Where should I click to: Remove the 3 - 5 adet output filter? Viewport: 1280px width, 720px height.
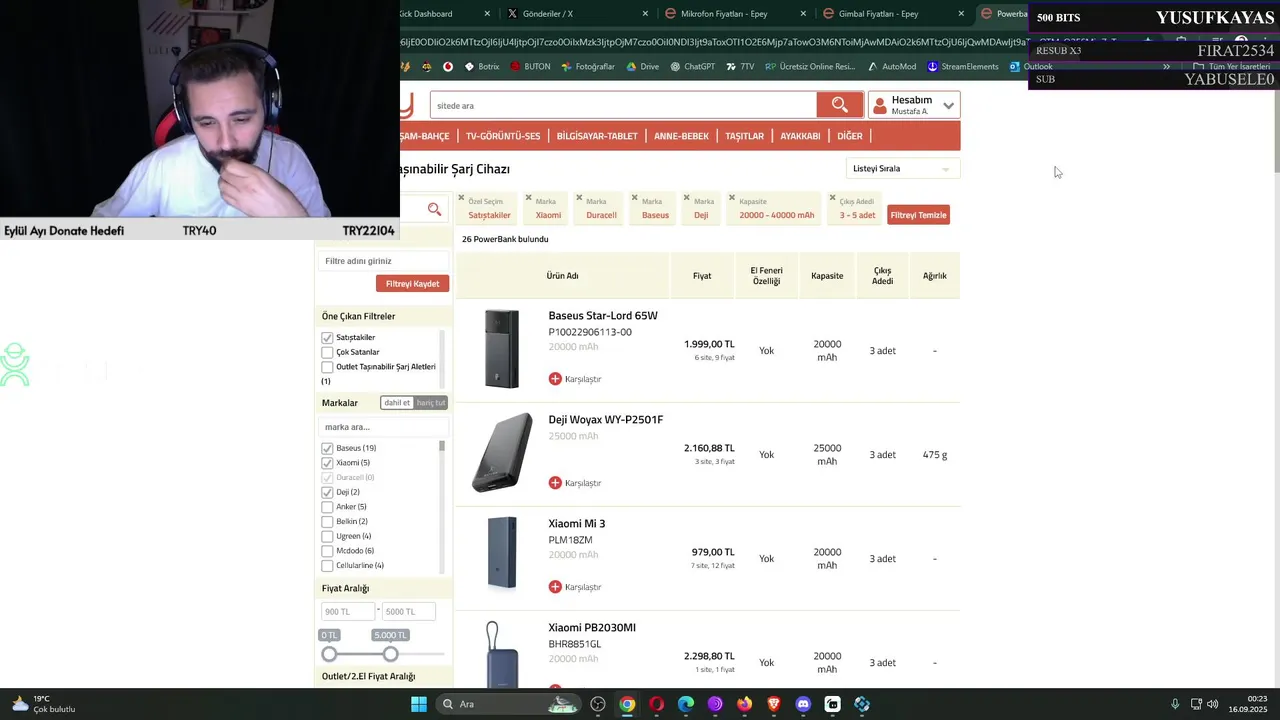[x=832, y=197]
